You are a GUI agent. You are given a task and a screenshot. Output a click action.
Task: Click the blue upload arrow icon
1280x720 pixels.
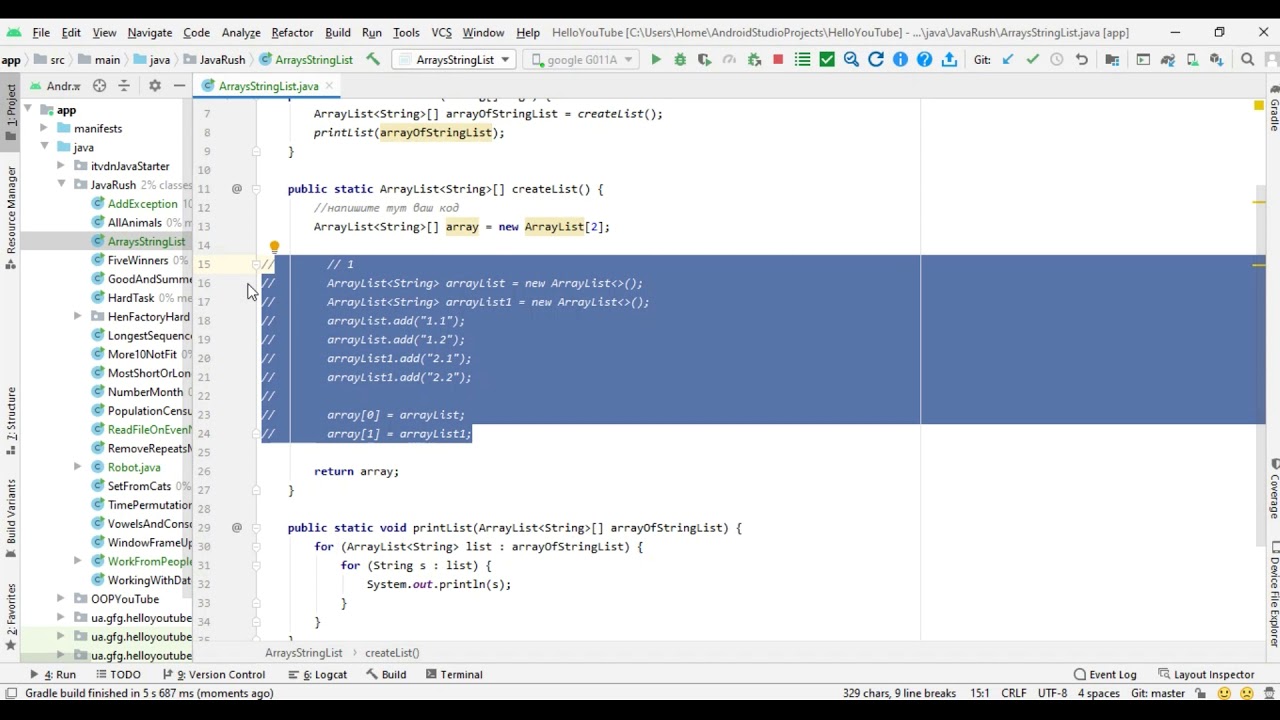tap(949, 60)
